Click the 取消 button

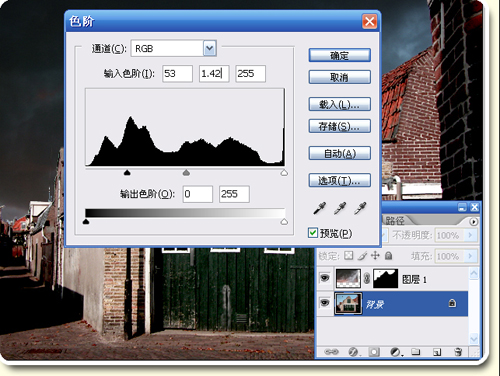pyautogui.click(x=340, y=77)
